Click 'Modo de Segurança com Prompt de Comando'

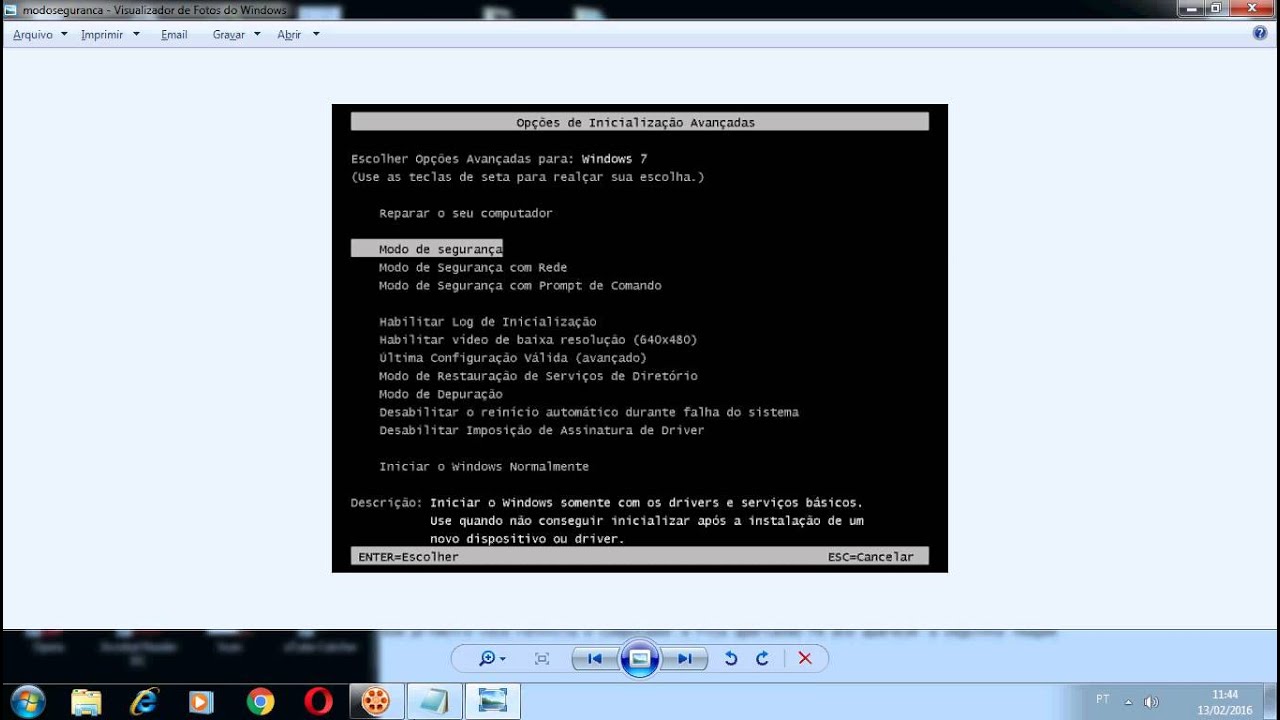coord(520,285)
